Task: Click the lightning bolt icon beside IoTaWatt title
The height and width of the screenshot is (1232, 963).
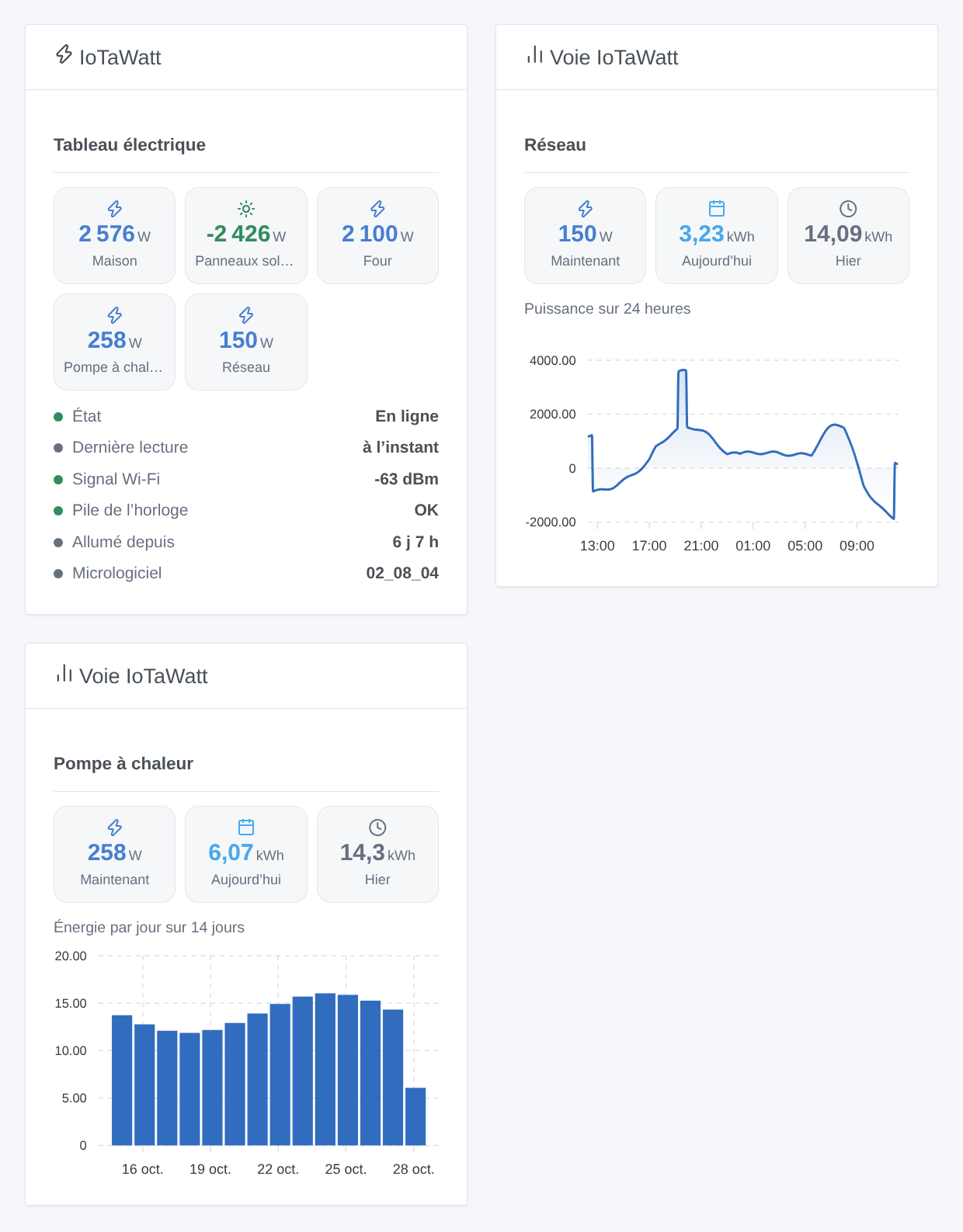Action: 64,54
